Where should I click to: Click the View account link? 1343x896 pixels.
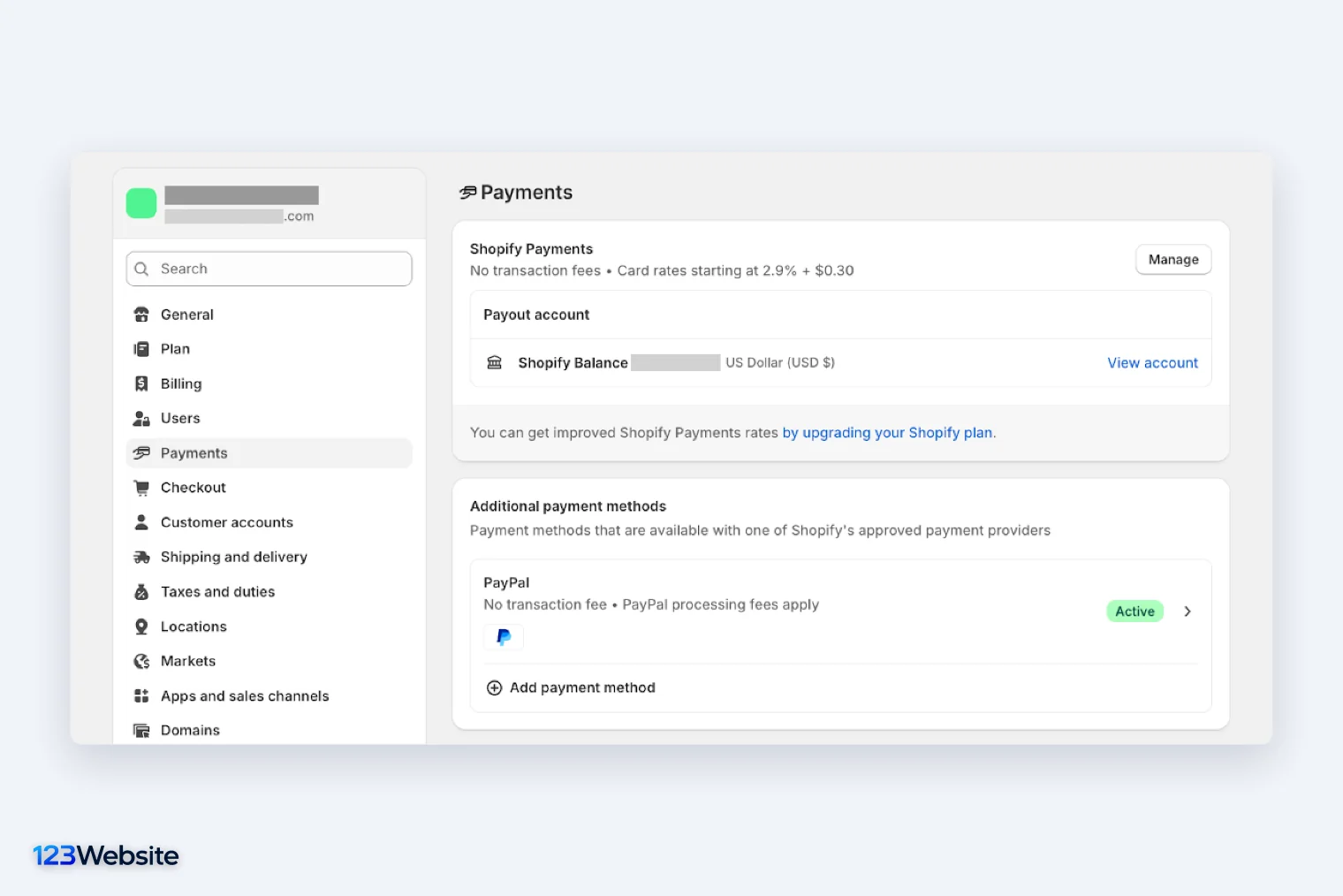point(1152,363)
